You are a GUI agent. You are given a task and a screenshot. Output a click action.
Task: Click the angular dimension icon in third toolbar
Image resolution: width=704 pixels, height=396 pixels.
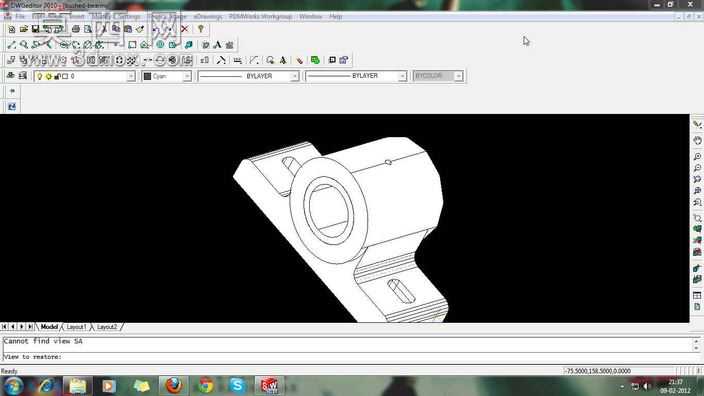(254, 60)
